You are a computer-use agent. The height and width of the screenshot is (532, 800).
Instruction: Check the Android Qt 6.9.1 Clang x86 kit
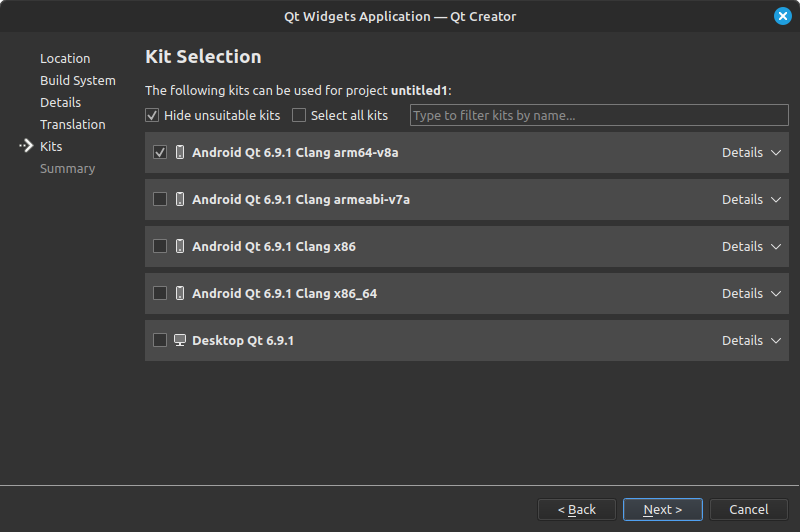(160, 246)
